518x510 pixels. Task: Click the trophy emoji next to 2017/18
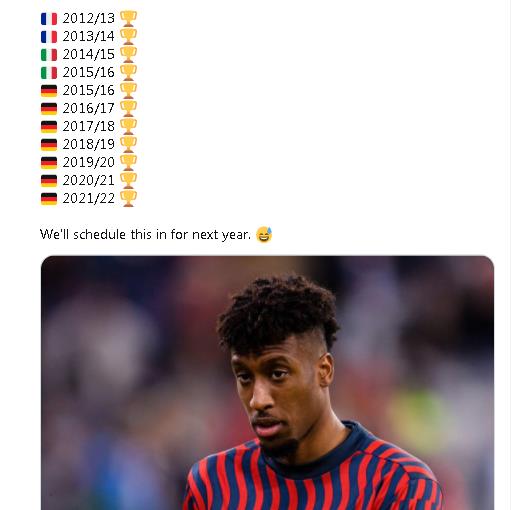tap(128, 126)
